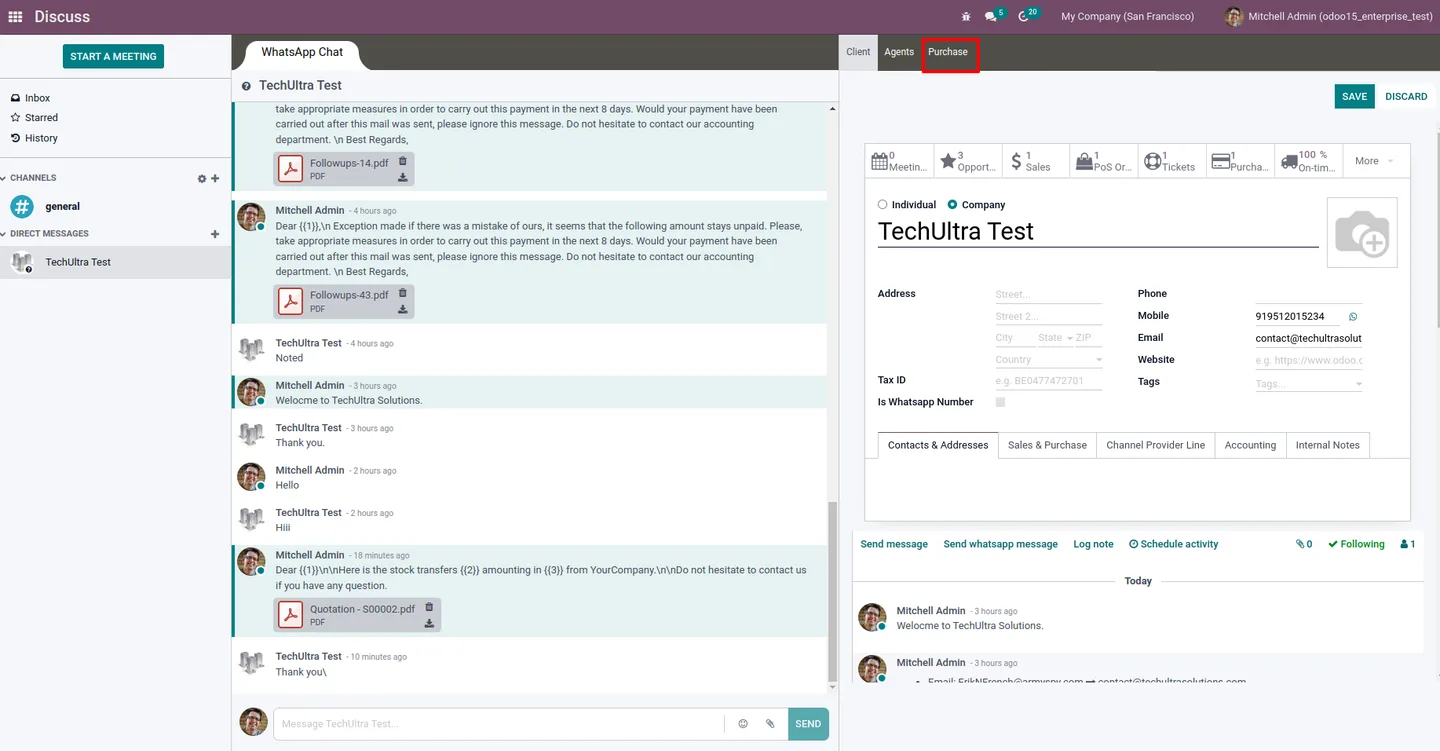Image resolution: width=1440 pixels, height=751 pixels.
Task: Open Sales dollar stat button
Action: pos(1036,161)
